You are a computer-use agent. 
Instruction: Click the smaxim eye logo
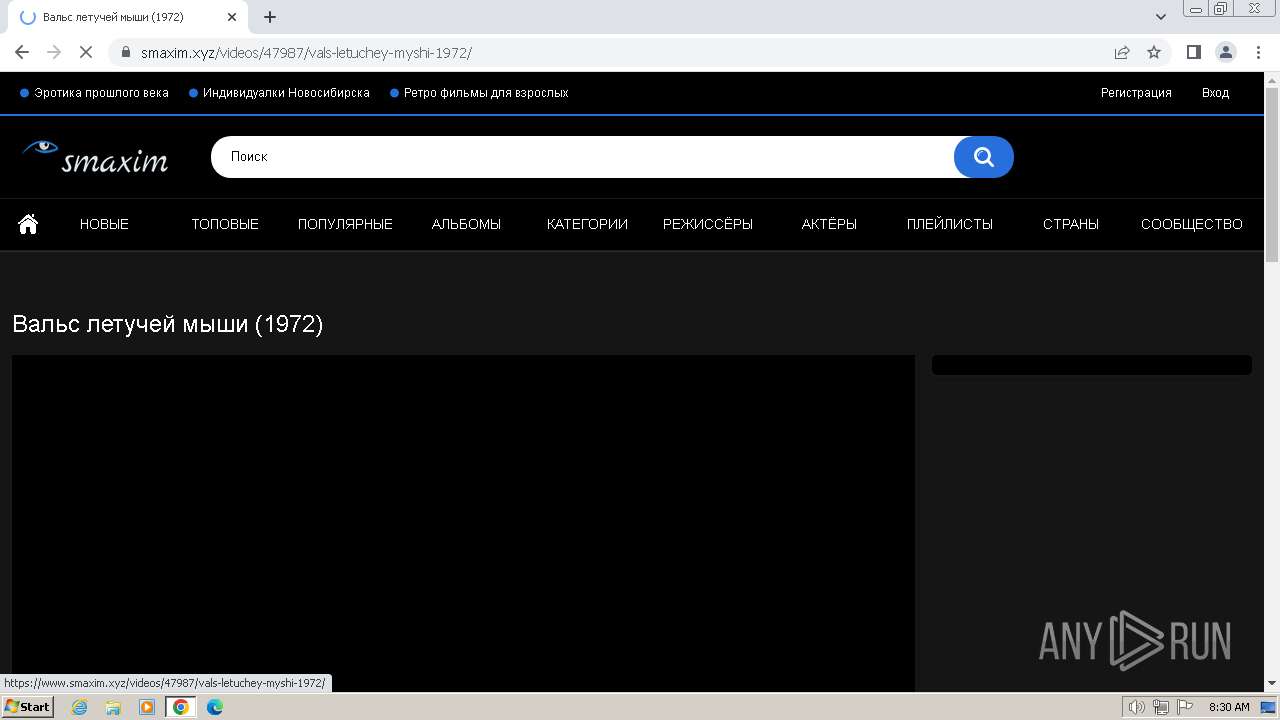(95, 157)
